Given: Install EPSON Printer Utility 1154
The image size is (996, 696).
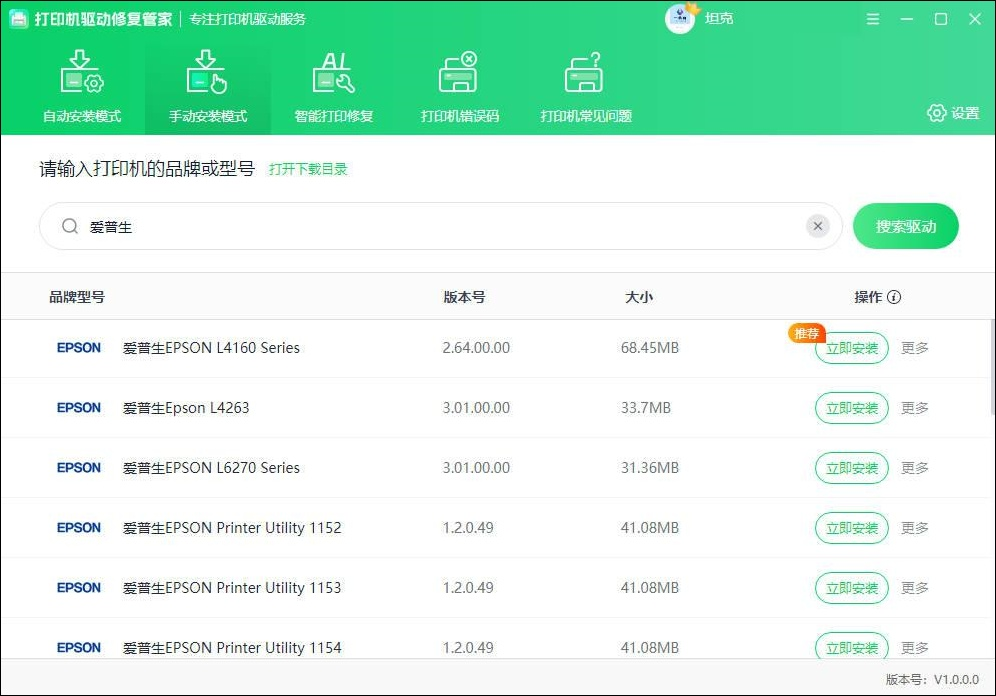Looking at the screenshot, I should [x=851, y=646].
